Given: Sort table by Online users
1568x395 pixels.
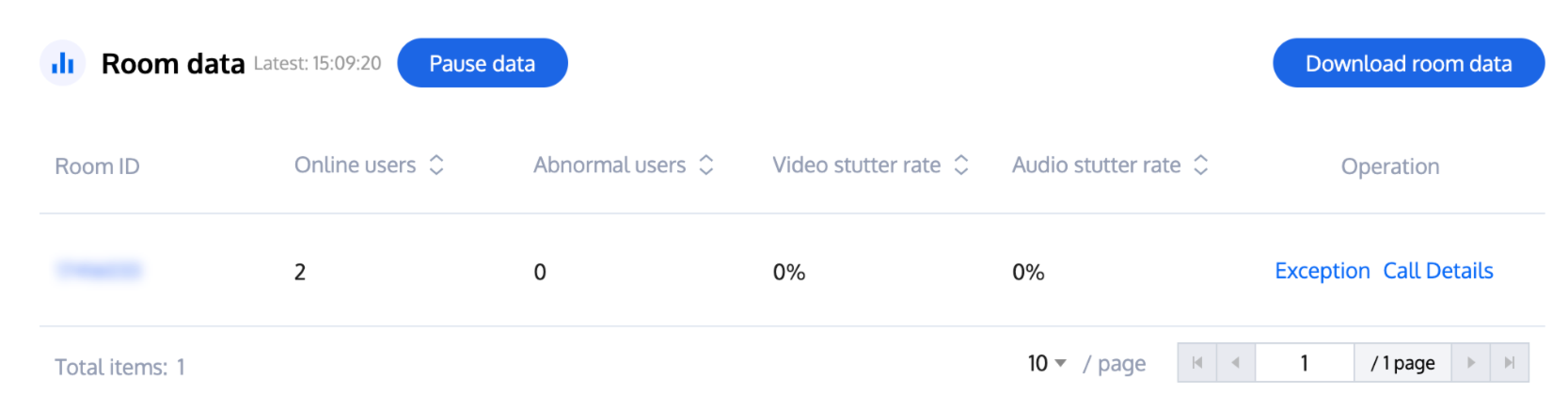Looking at the screenshot, I should [x=436, y=166].
